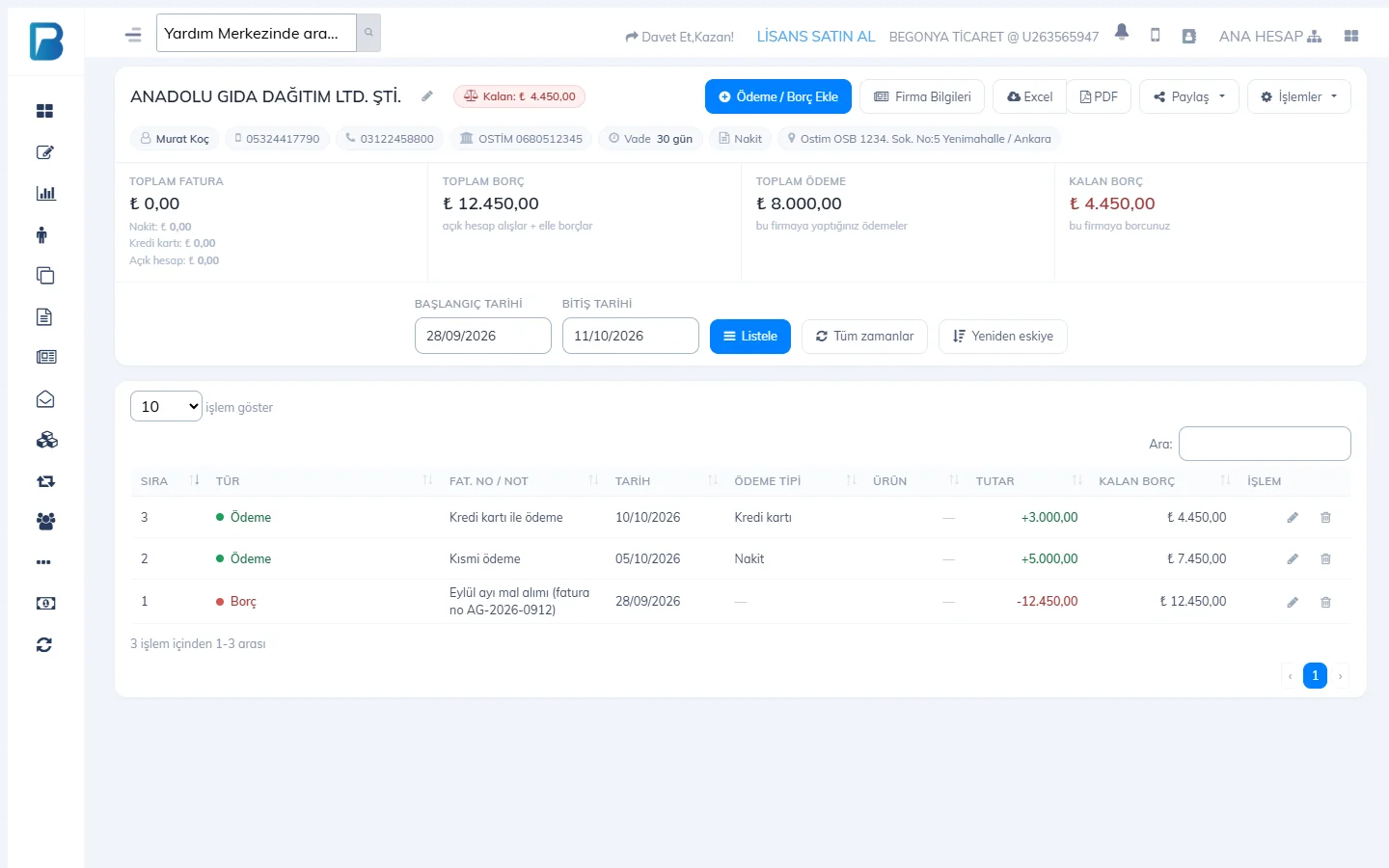Open the apps grid icon in top bar
Image resolution: width=1389 pixels, height=868 pixels.
coord(1351,36)
